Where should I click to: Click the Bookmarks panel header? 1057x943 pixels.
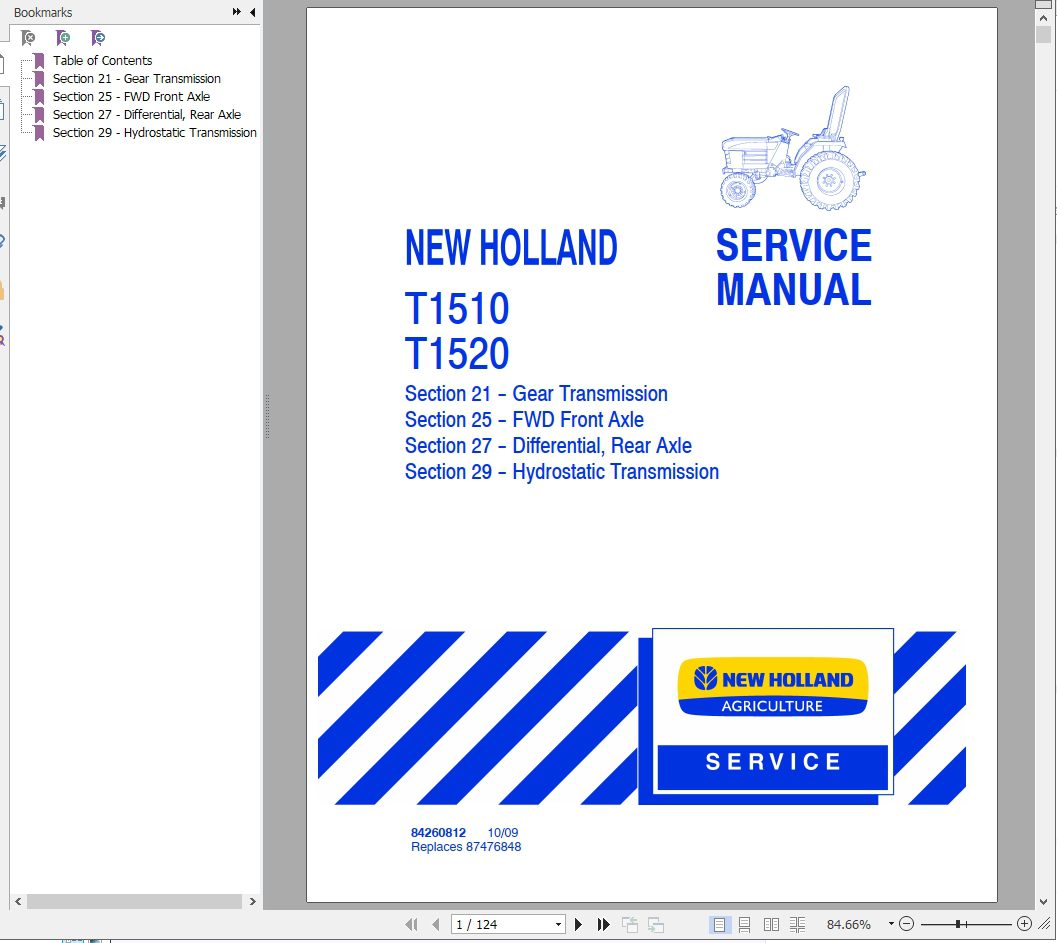pos(42,12)
